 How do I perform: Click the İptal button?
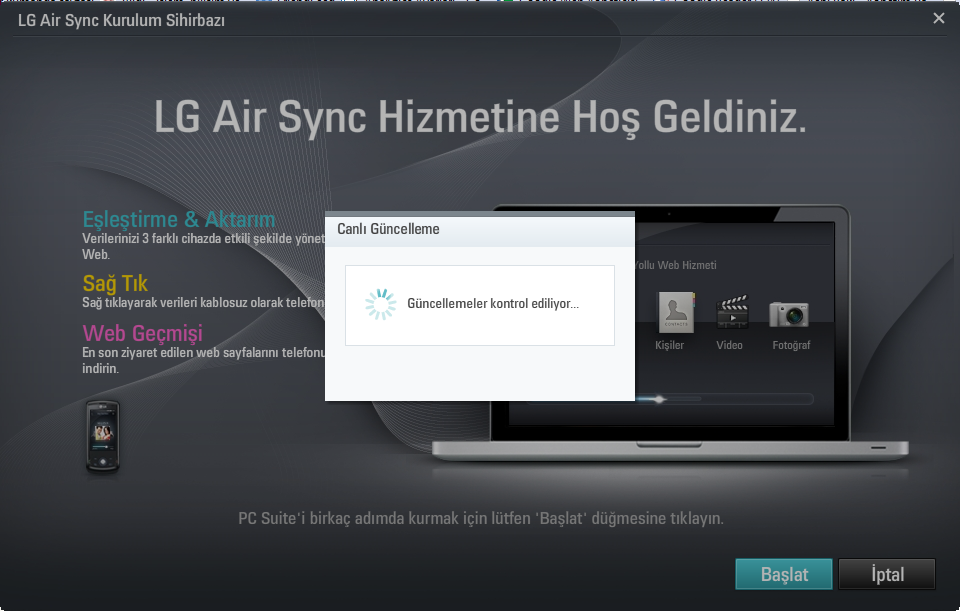point(887,574)
